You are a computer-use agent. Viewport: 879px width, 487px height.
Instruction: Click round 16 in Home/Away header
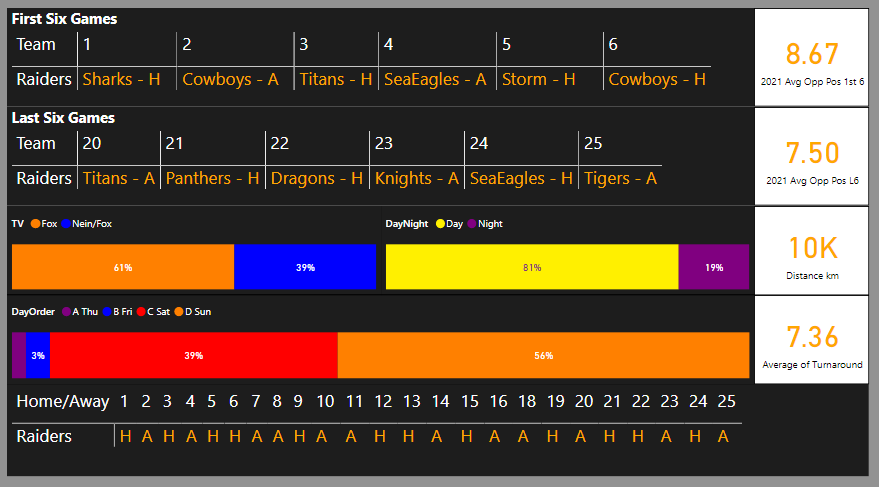point(498,401)
